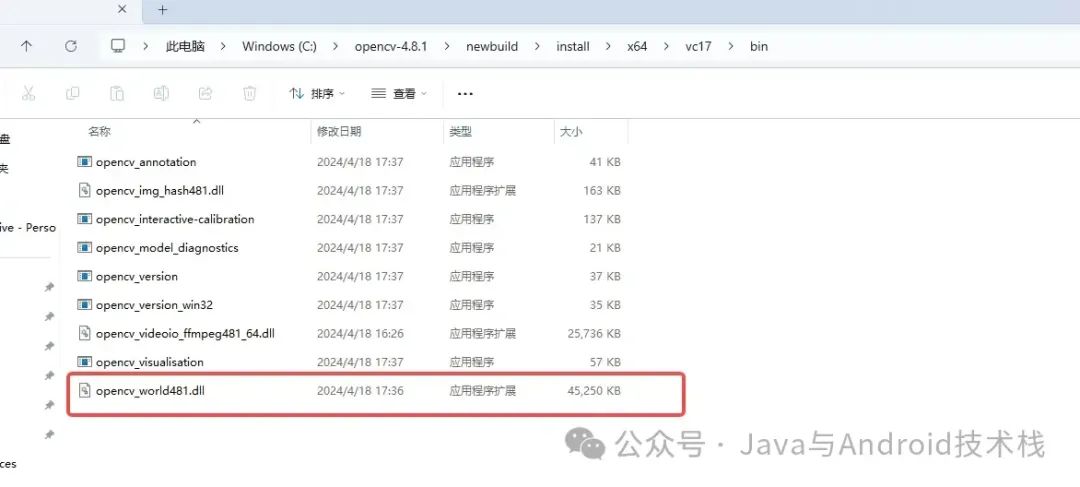Click the computer icon in address bar

118,46
